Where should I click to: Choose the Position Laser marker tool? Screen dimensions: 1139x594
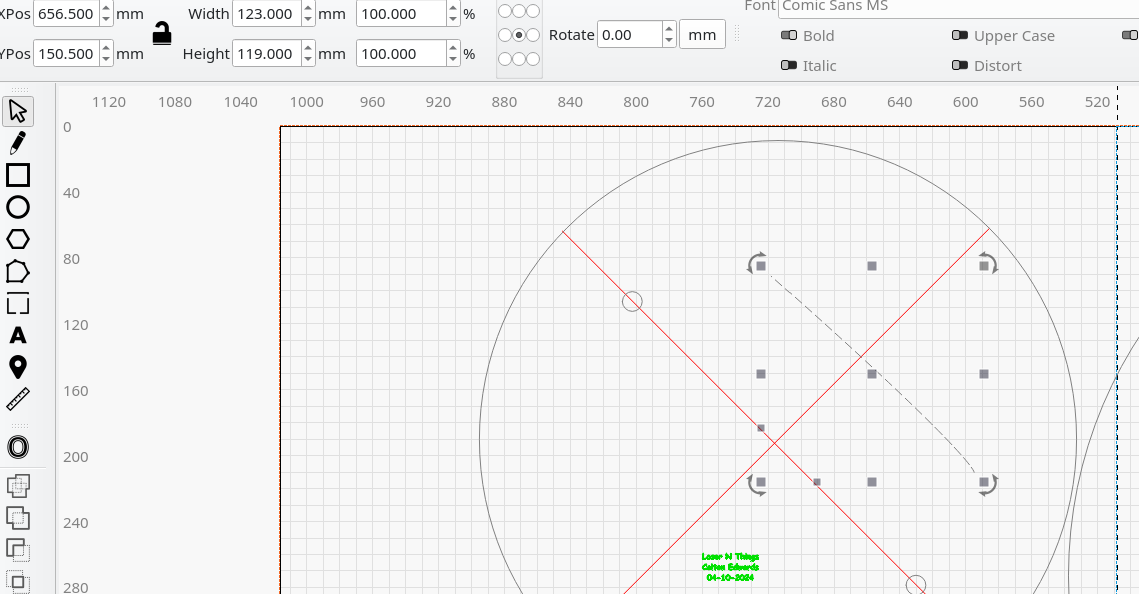(x=17, y=367)
